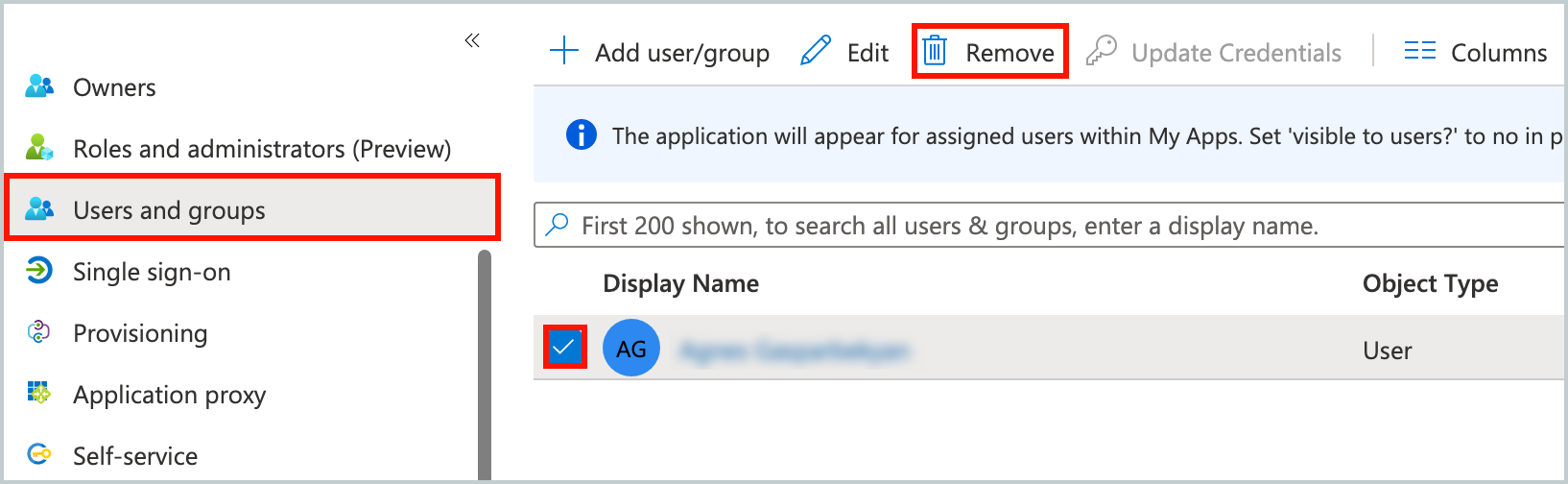1568x484 pixels.
Task: Sort by Object Type column header
Action: tap(1430, 283)
